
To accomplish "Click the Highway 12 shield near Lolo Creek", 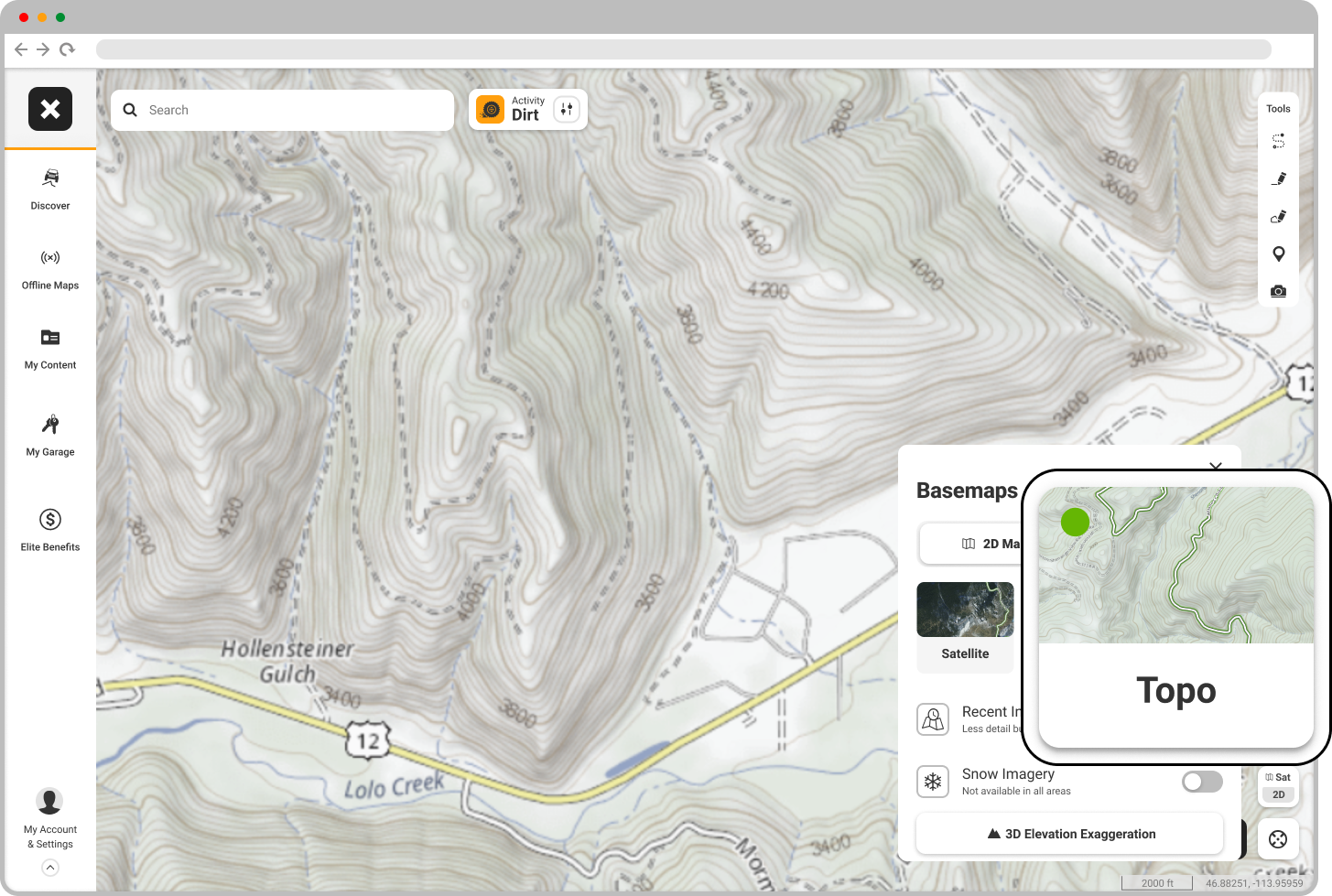I will (368, 740).
